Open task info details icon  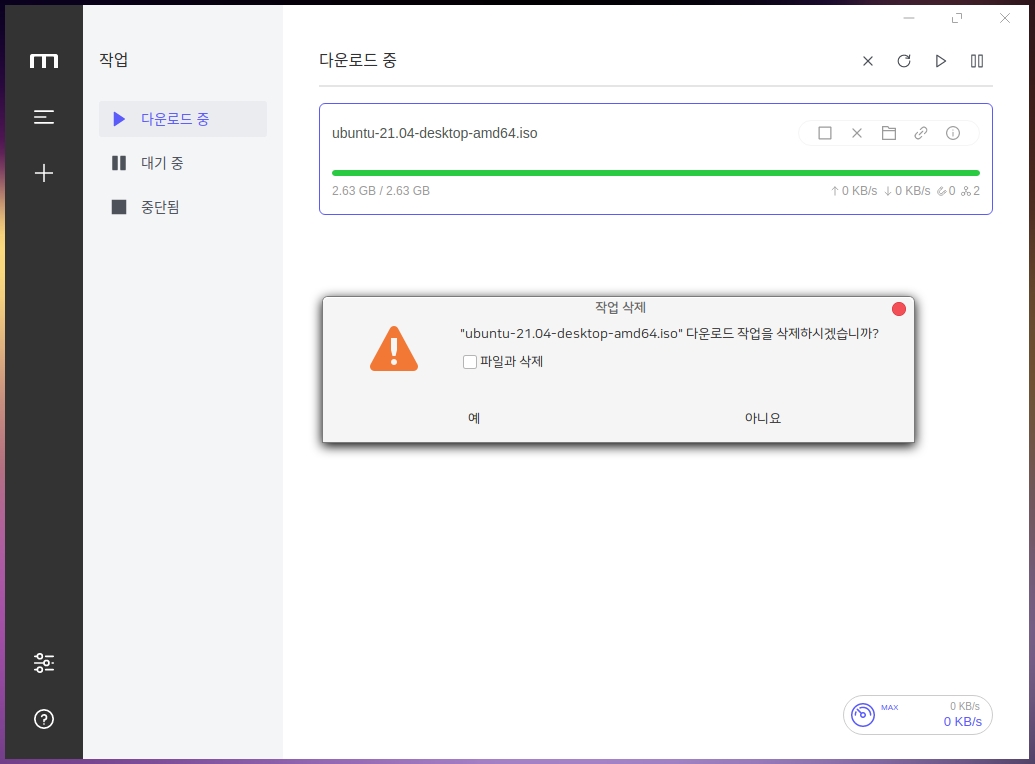[953, 133]
